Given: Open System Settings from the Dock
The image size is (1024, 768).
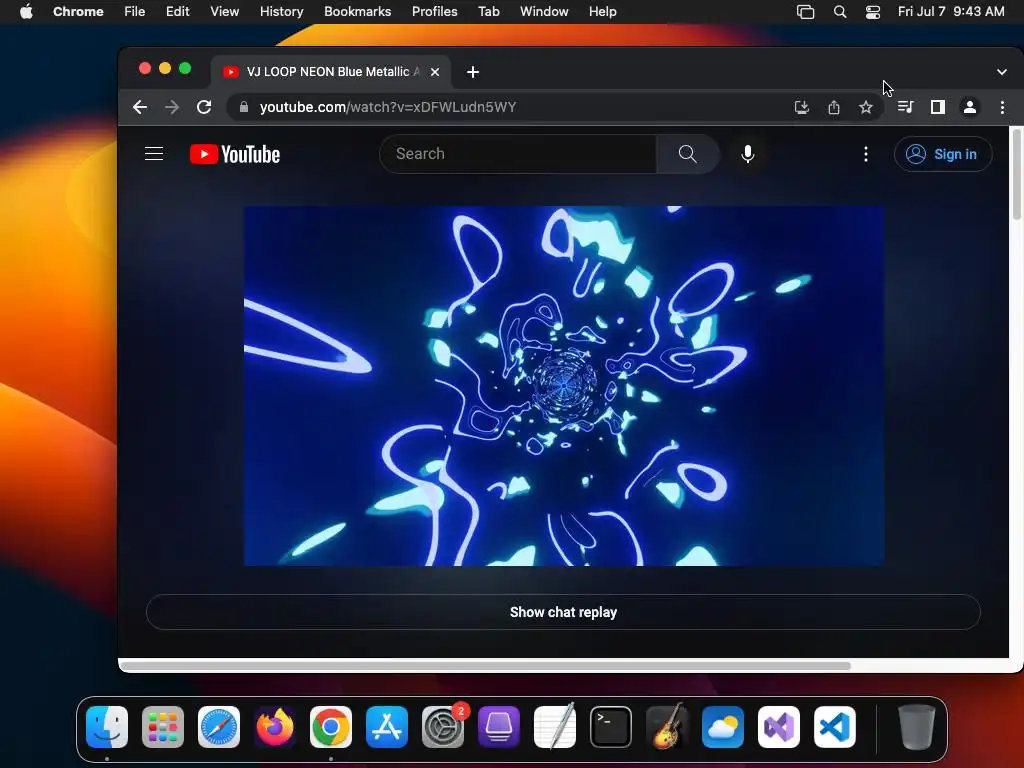Looking at the screenshot, I should [x=443, y=727].
